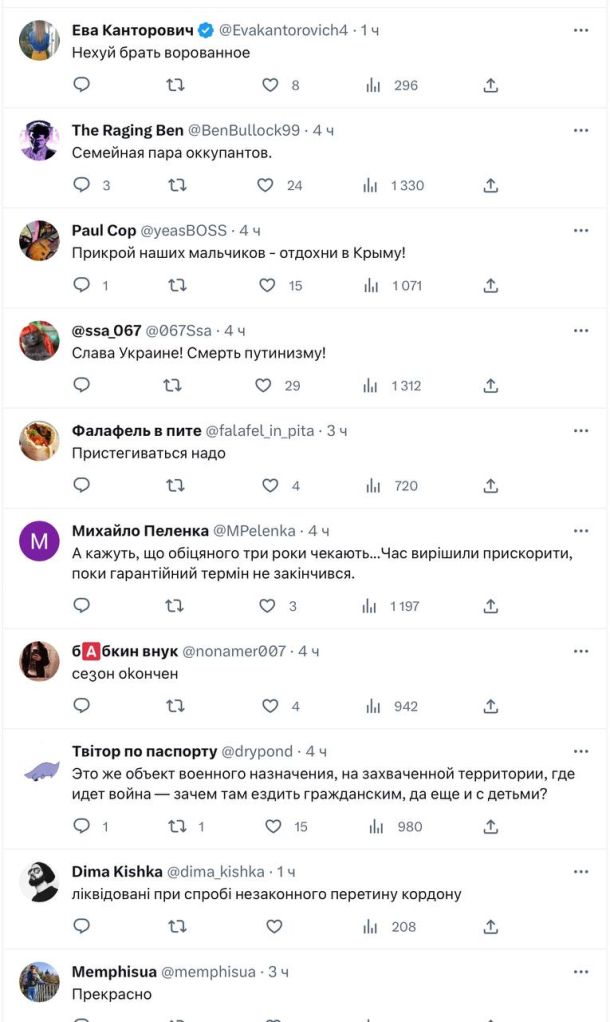The height and width of the screenshot is (1022, 610).
Task: View analytics for Paul Cop's tweet
Action: tap(374, 285)
